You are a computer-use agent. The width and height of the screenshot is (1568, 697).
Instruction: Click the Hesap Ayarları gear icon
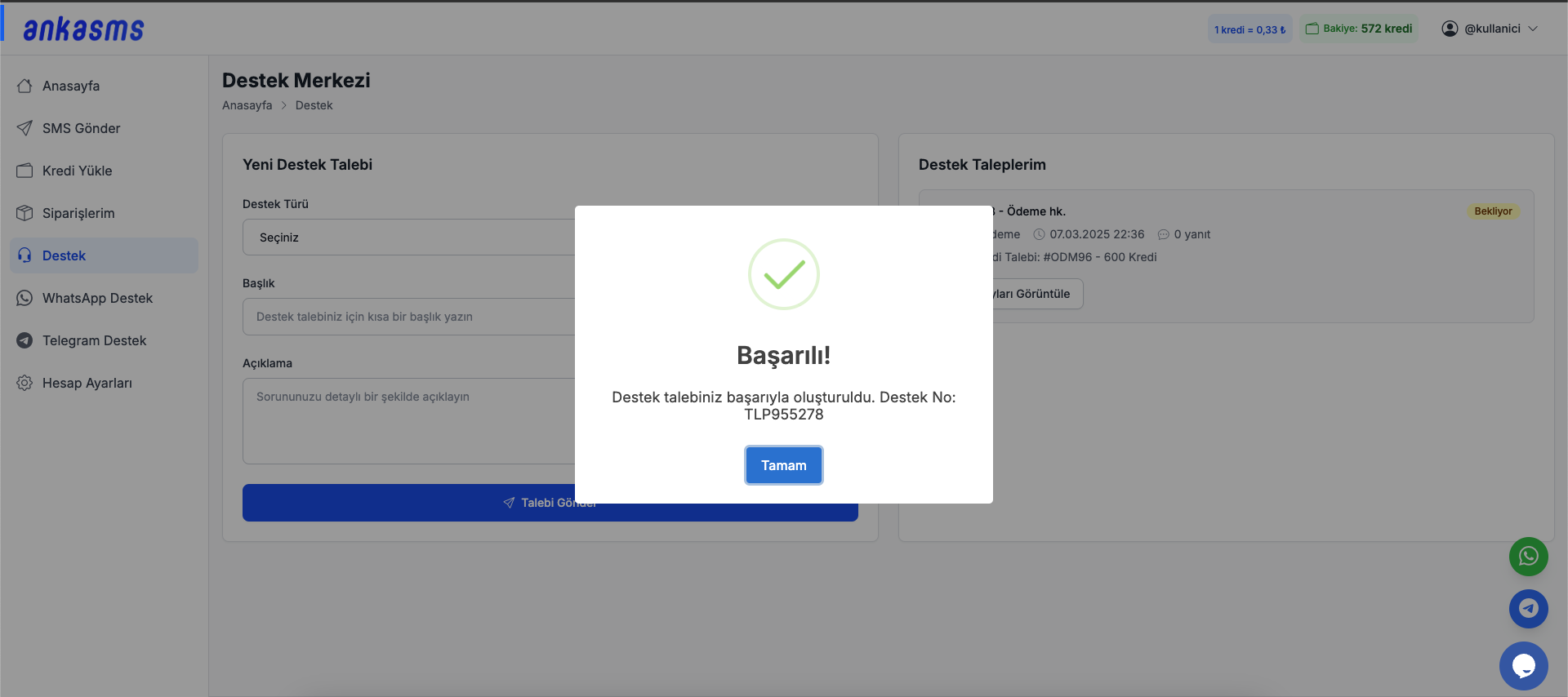(x=24, y=383)
